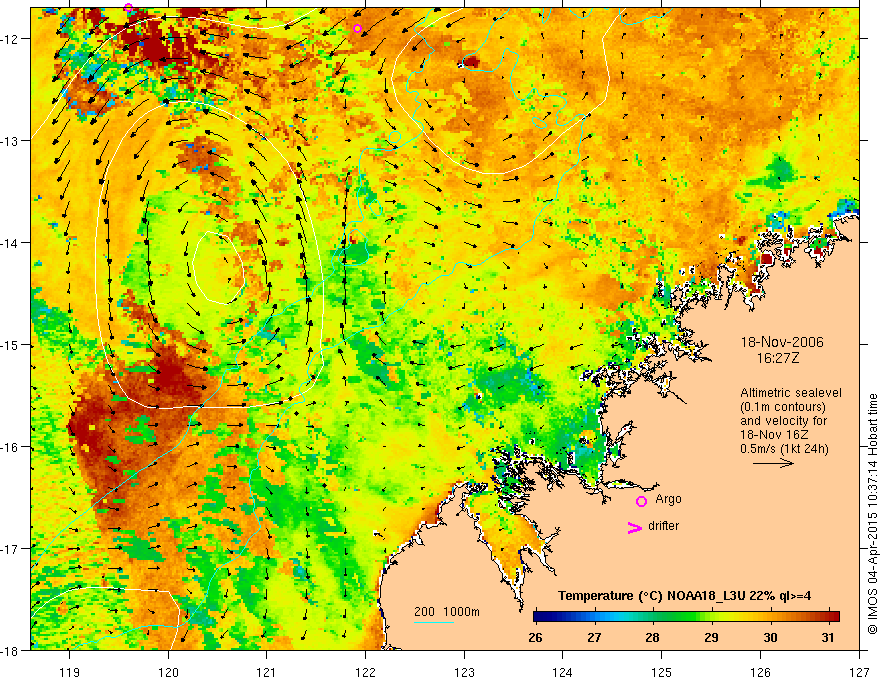
Task: Click the latitude axis label '-12'
Action: pos(11,39)
